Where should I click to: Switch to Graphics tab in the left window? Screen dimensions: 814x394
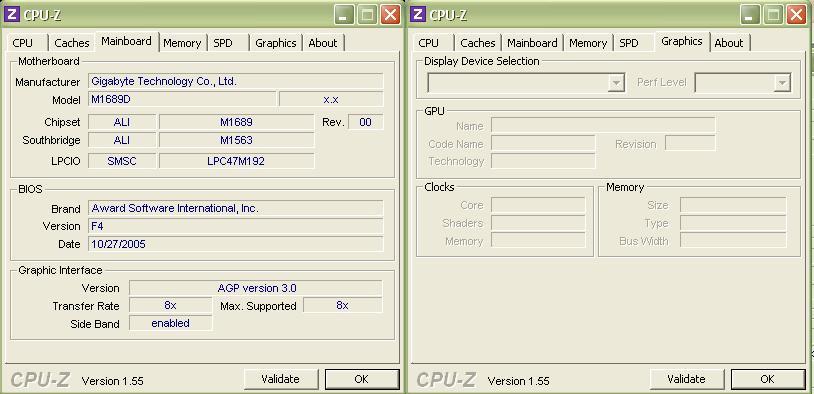(x=276, y=43)
